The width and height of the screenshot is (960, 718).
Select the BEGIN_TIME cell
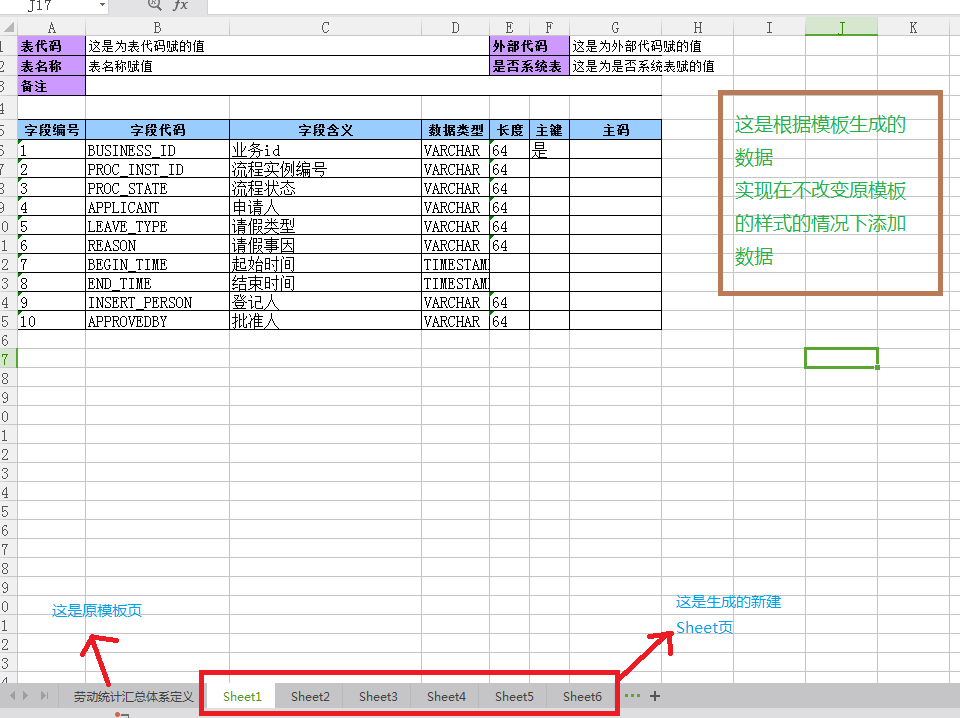[157, 264]
